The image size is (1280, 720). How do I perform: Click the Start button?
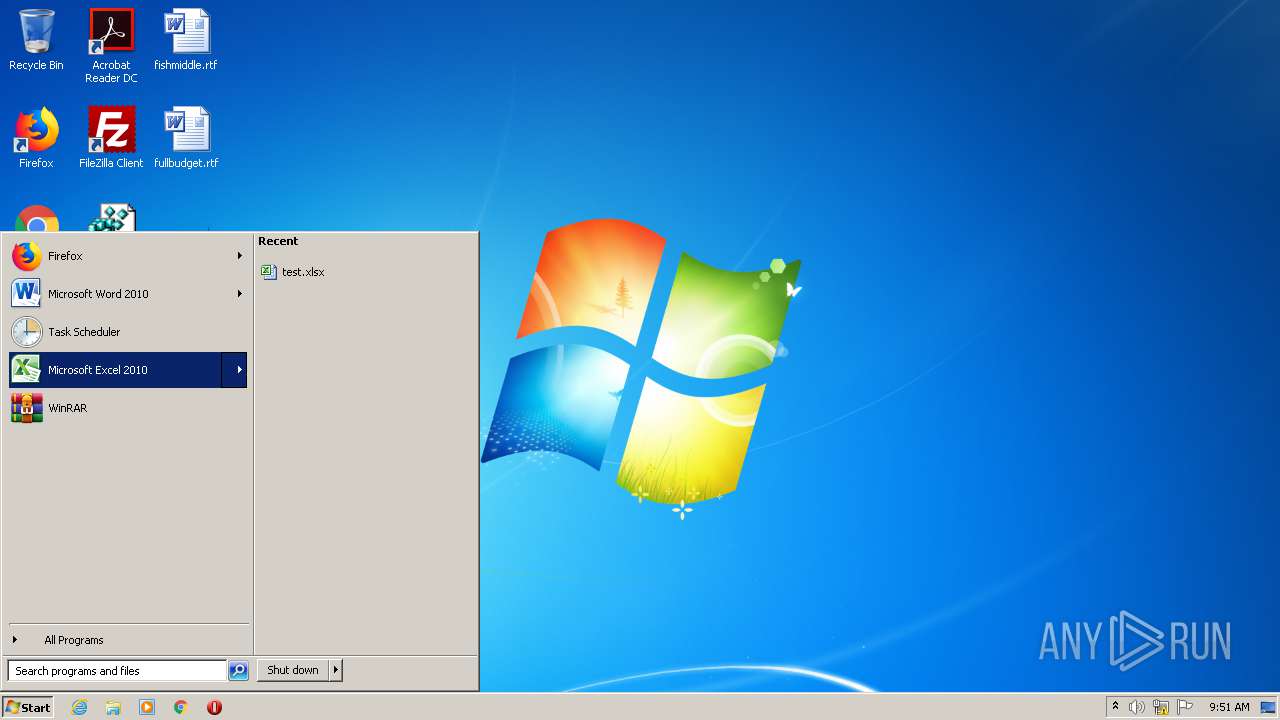coord(28,707)
